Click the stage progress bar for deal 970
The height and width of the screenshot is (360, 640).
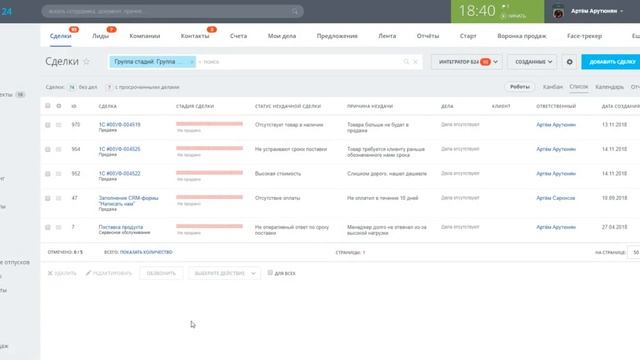point(209,124)
